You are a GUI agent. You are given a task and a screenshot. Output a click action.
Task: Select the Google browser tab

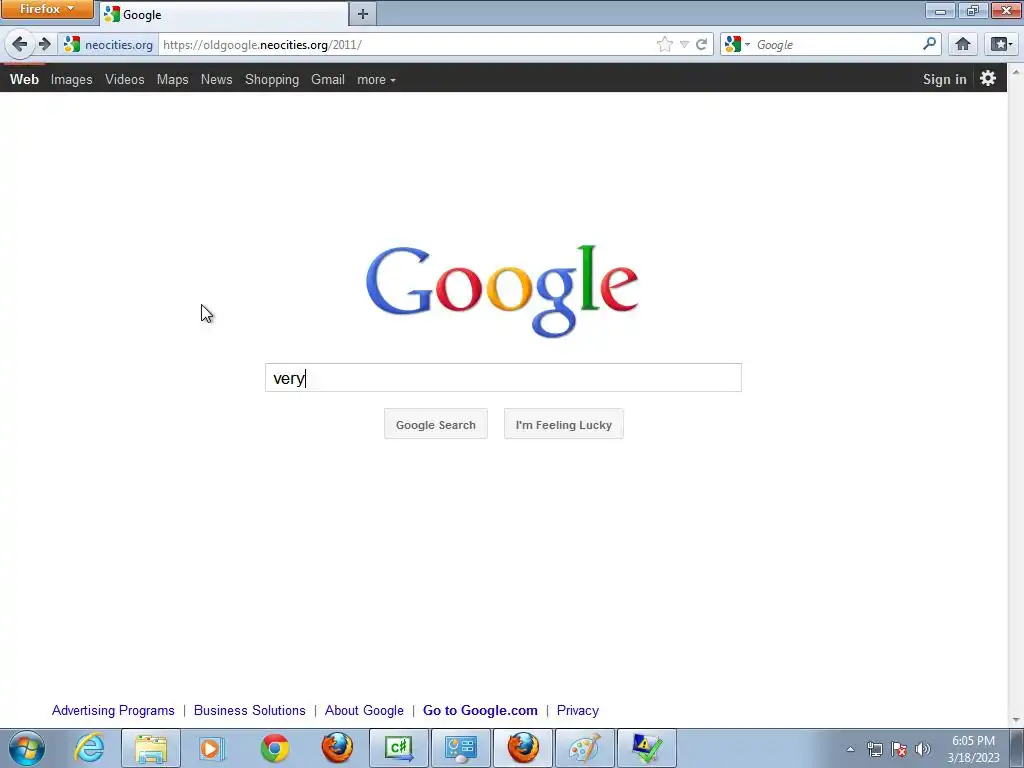(224, 14)
